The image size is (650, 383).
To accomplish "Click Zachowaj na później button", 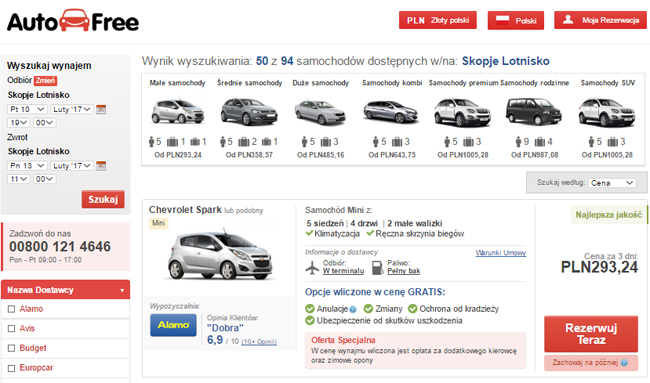I will click(x=591, y=363).
